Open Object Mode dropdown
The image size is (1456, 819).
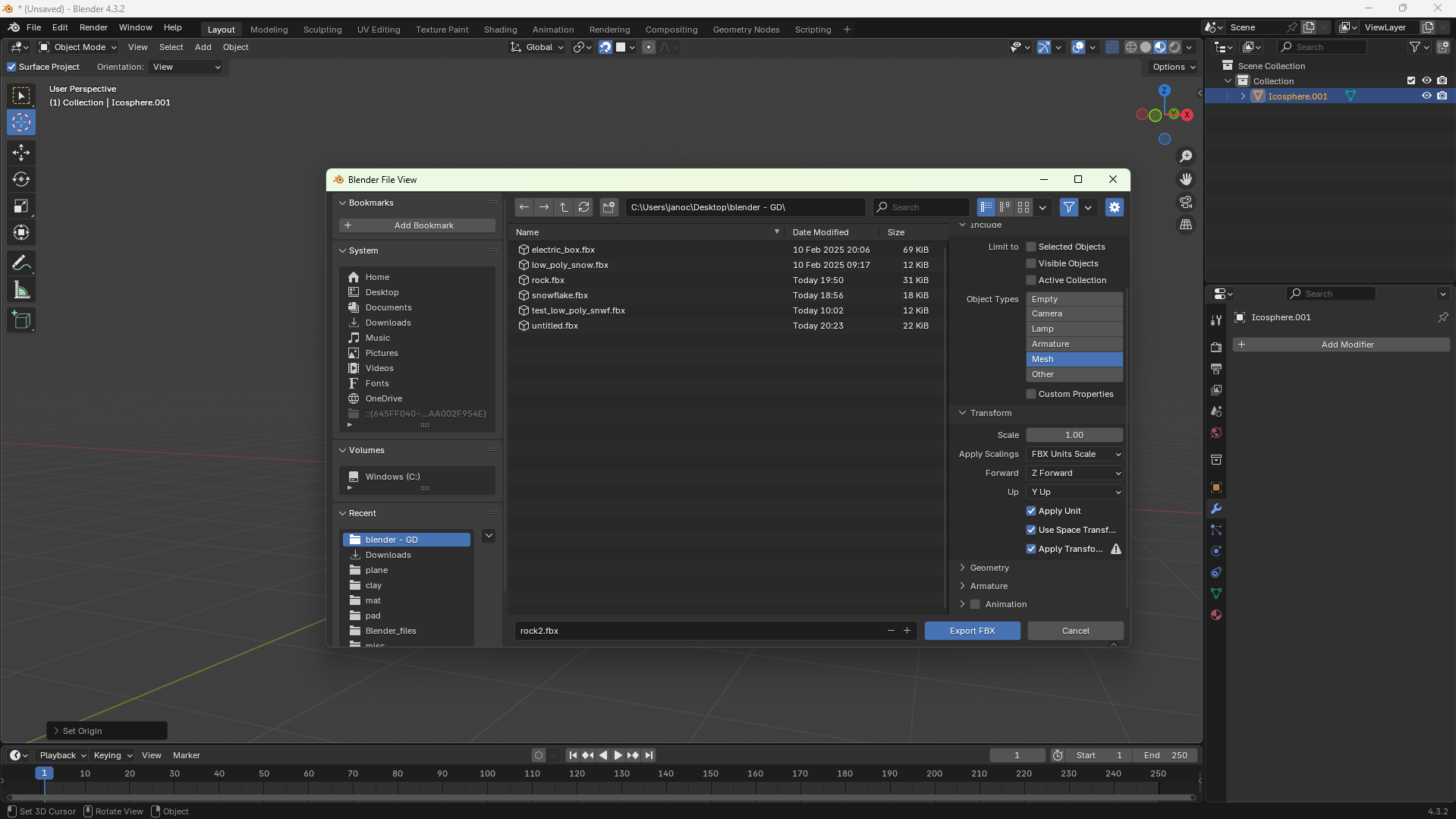77,47
